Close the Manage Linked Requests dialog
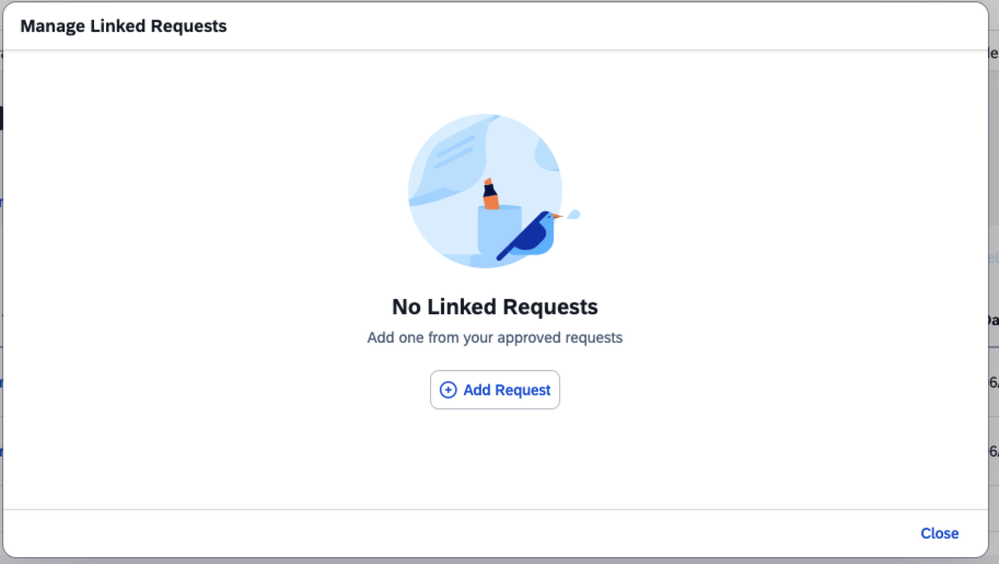The image size is (999, 564). [x=939, y=533]
